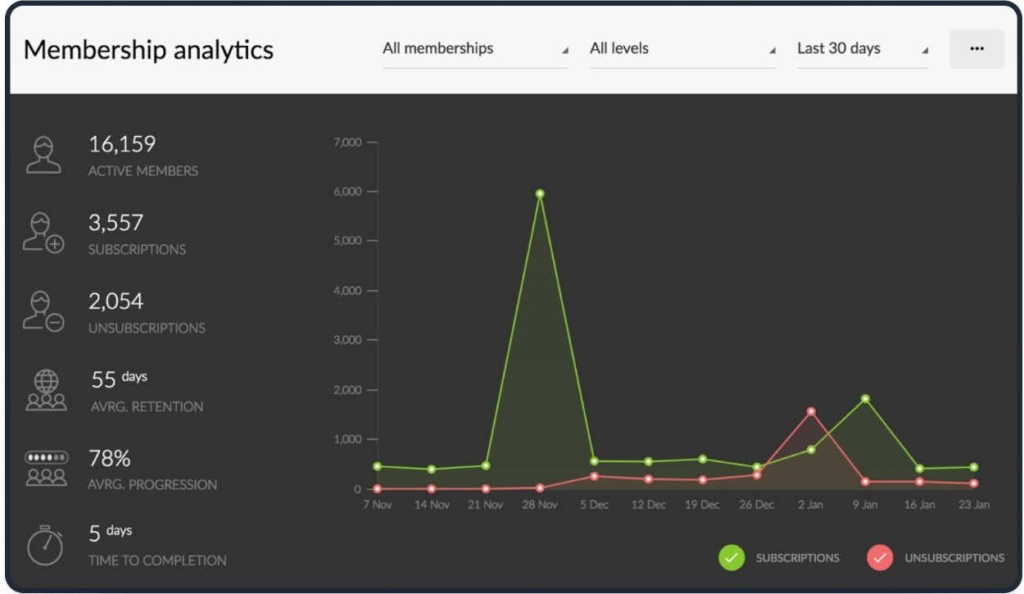The width and height of the screenshot is (1024, 594).
Task: Click the 2 Jan unsubscriptions peak point
Action: pyautogui.click(x=810, y=411)
